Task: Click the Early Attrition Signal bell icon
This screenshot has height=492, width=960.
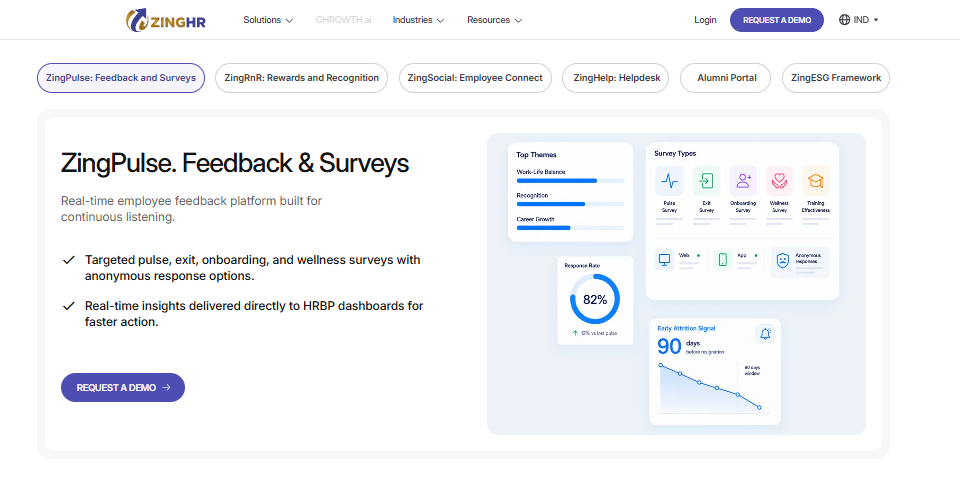Action: (765, 334)
